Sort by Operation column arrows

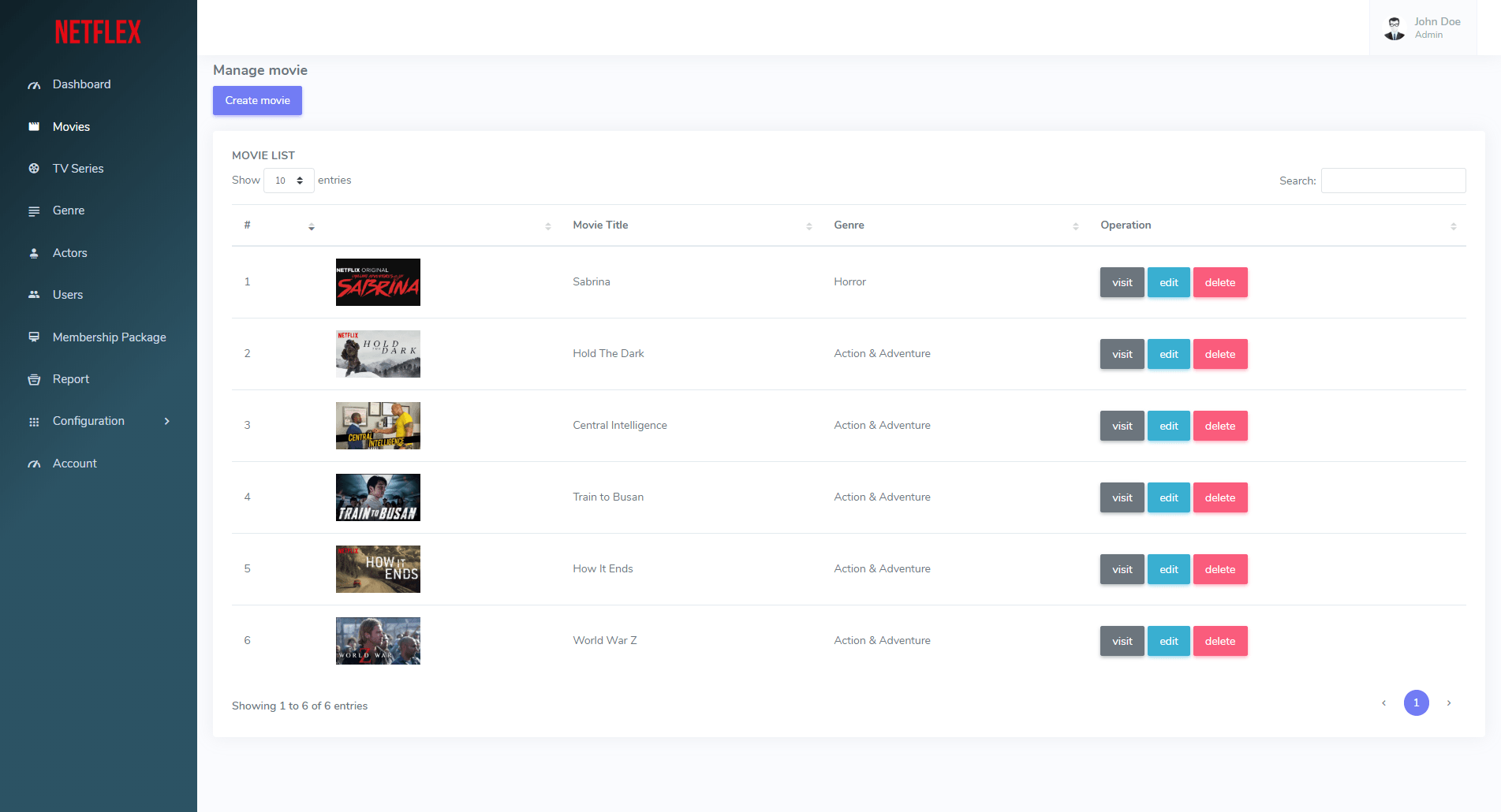1454,226
